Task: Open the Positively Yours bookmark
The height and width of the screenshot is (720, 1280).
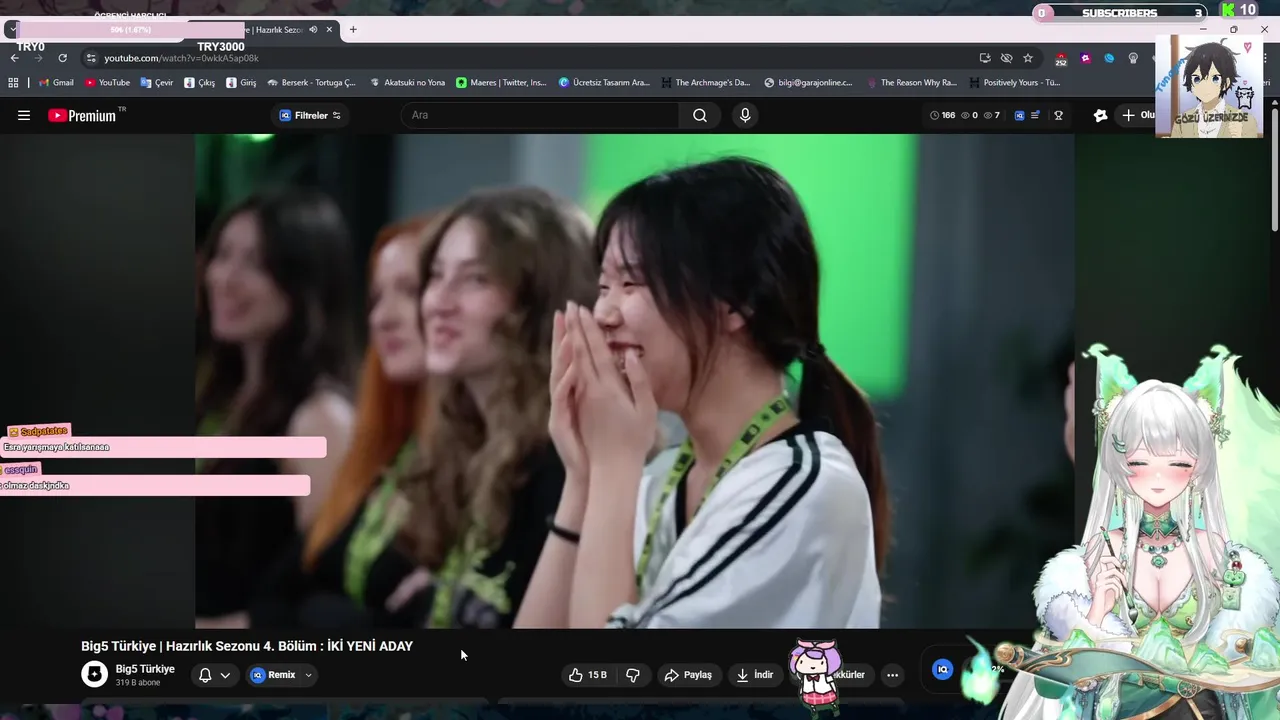Action: coord(1014,83)
